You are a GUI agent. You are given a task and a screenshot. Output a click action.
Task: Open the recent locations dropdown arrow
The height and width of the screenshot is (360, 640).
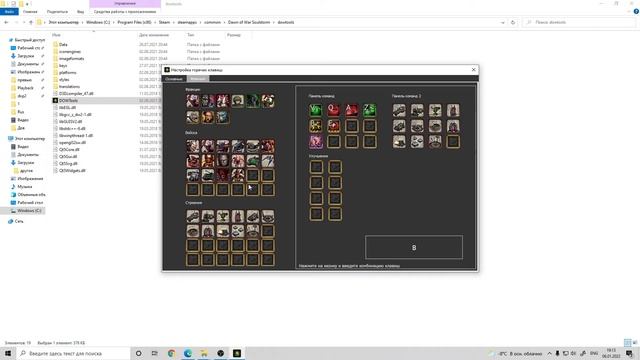point(24,22)
